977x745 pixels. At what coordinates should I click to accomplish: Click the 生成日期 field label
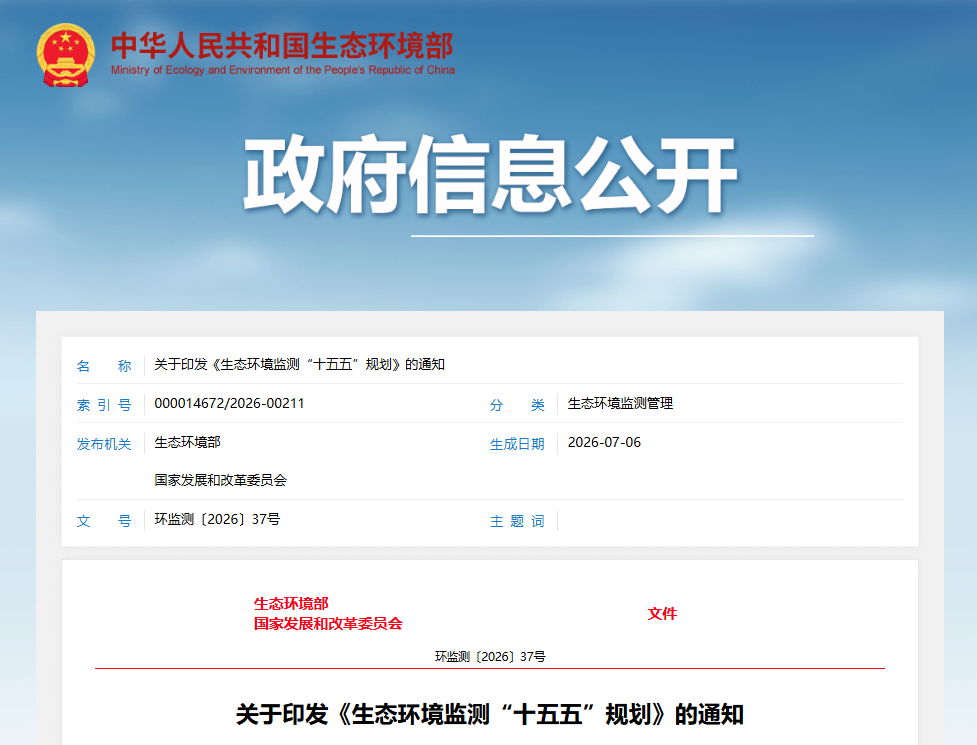point(517,444)
